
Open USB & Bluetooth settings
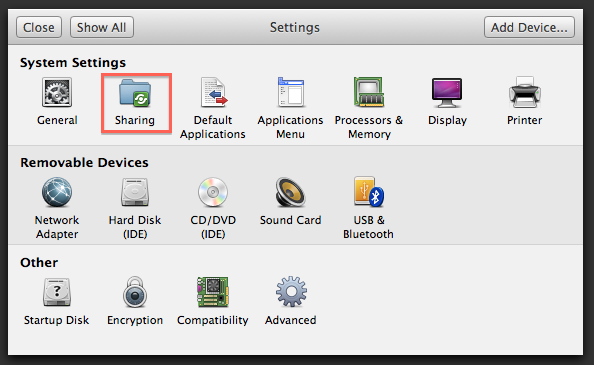click(x=369, y=192)
